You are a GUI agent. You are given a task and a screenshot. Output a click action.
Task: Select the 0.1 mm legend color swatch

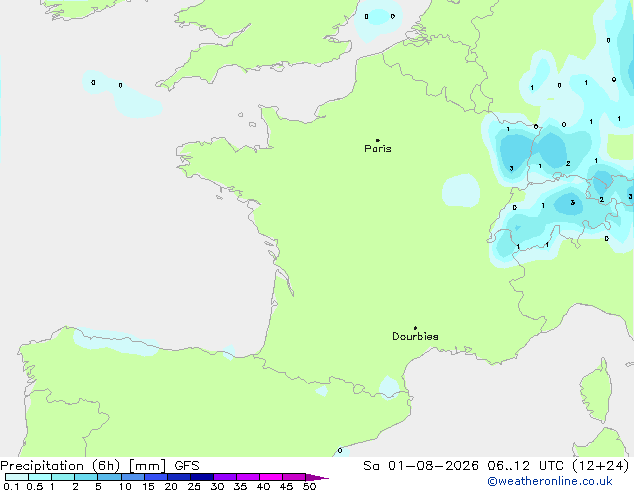pos(17,477)
